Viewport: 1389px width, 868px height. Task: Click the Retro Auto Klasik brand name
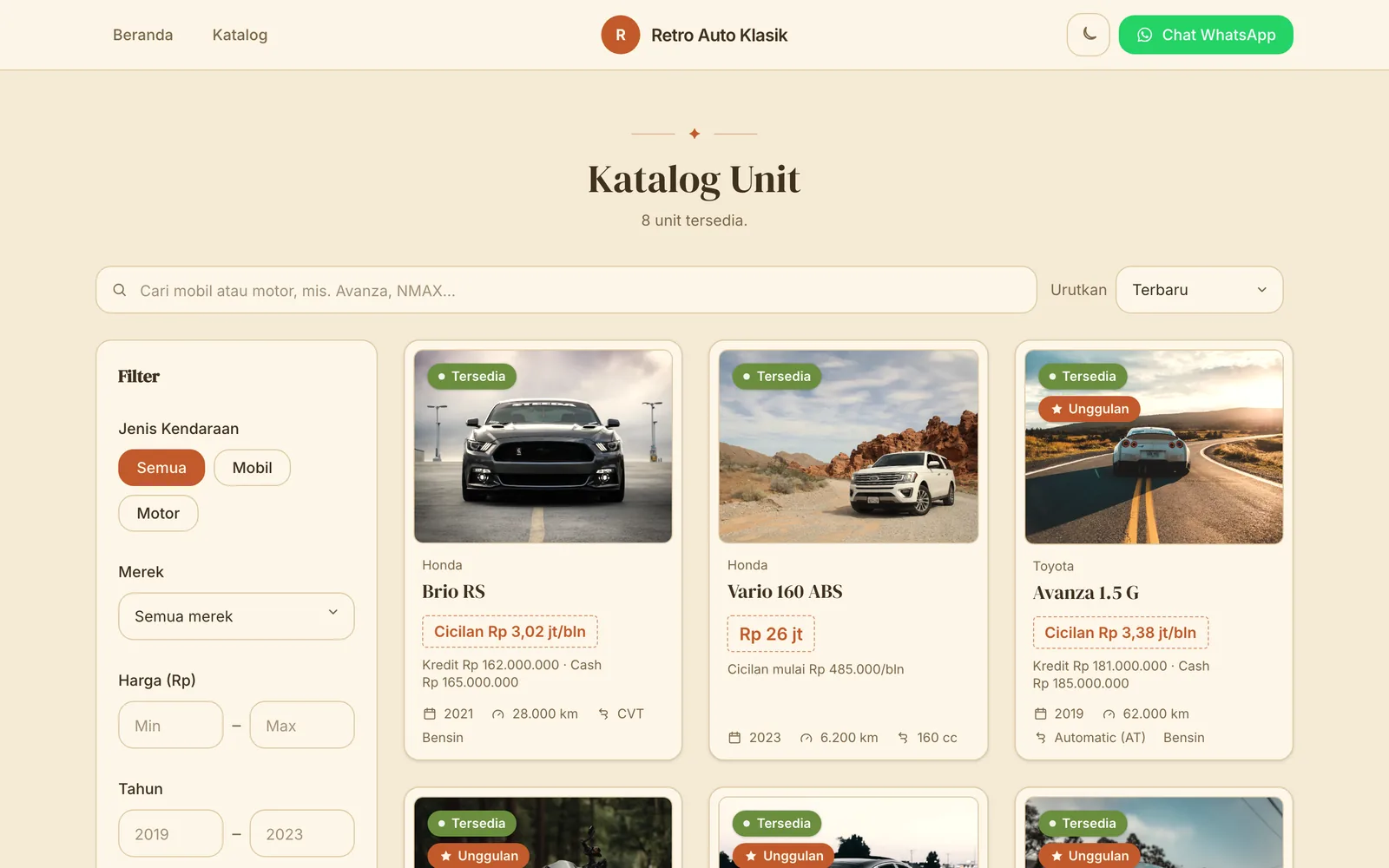[719, 35]
